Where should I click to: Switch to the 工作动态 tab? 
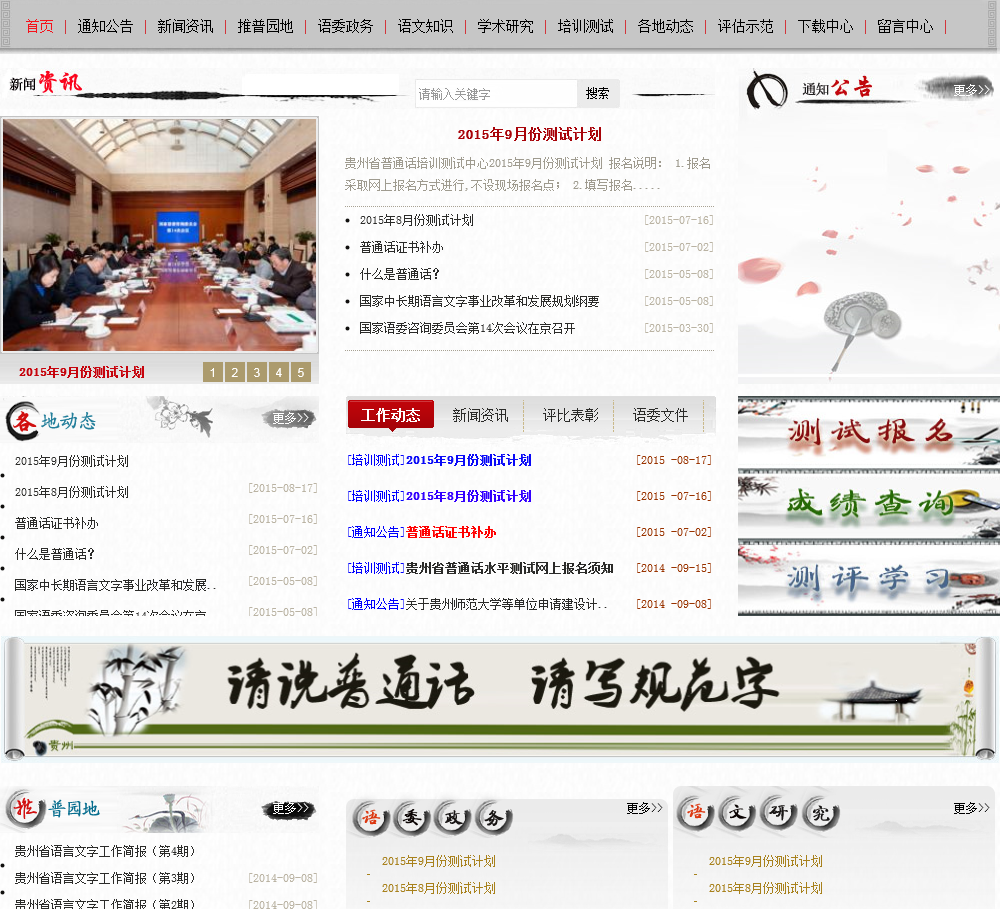[391, 415]
